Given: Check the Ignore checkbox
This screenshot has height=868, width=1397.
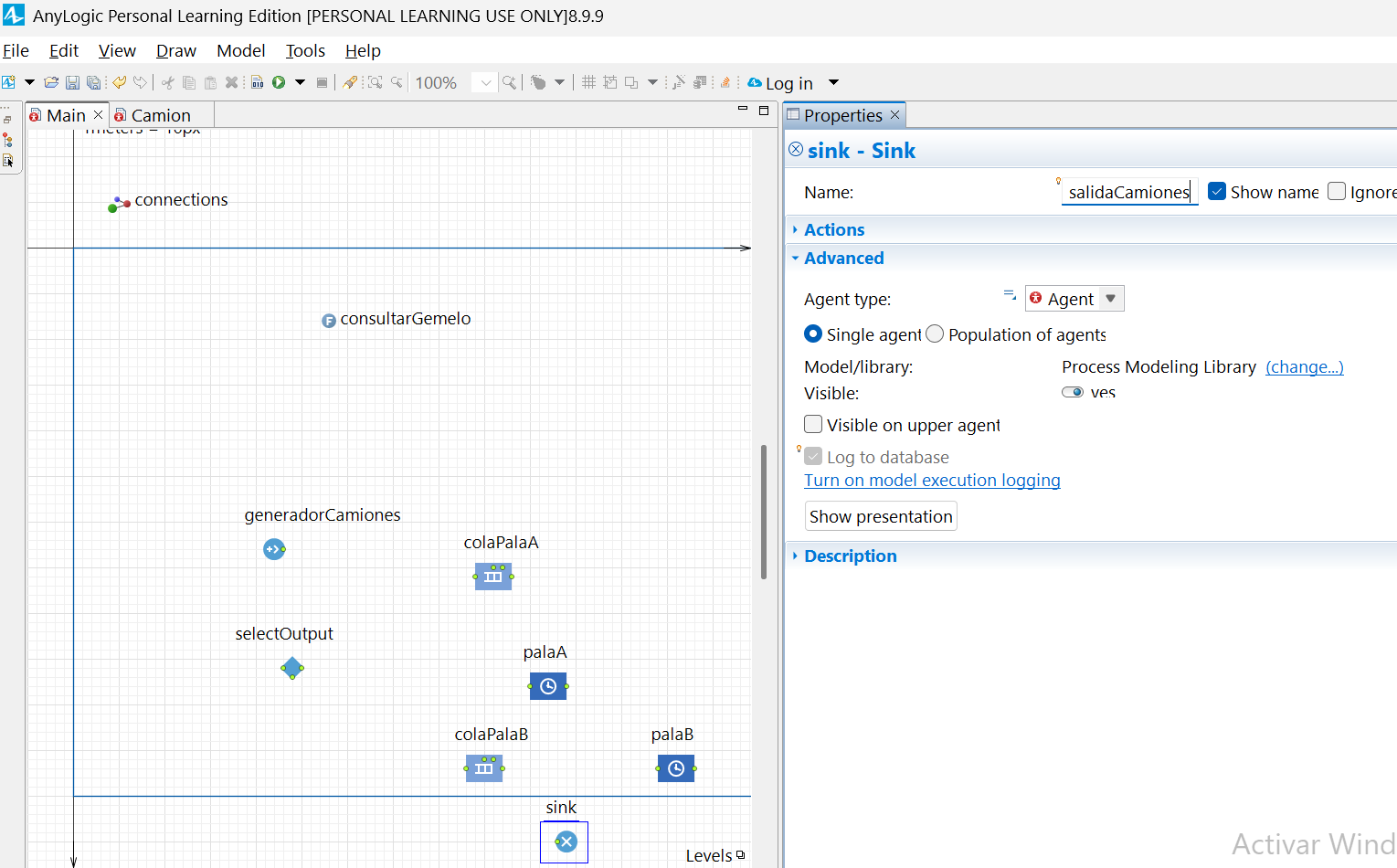Looking at the screenshot, I should [1337, 191].
